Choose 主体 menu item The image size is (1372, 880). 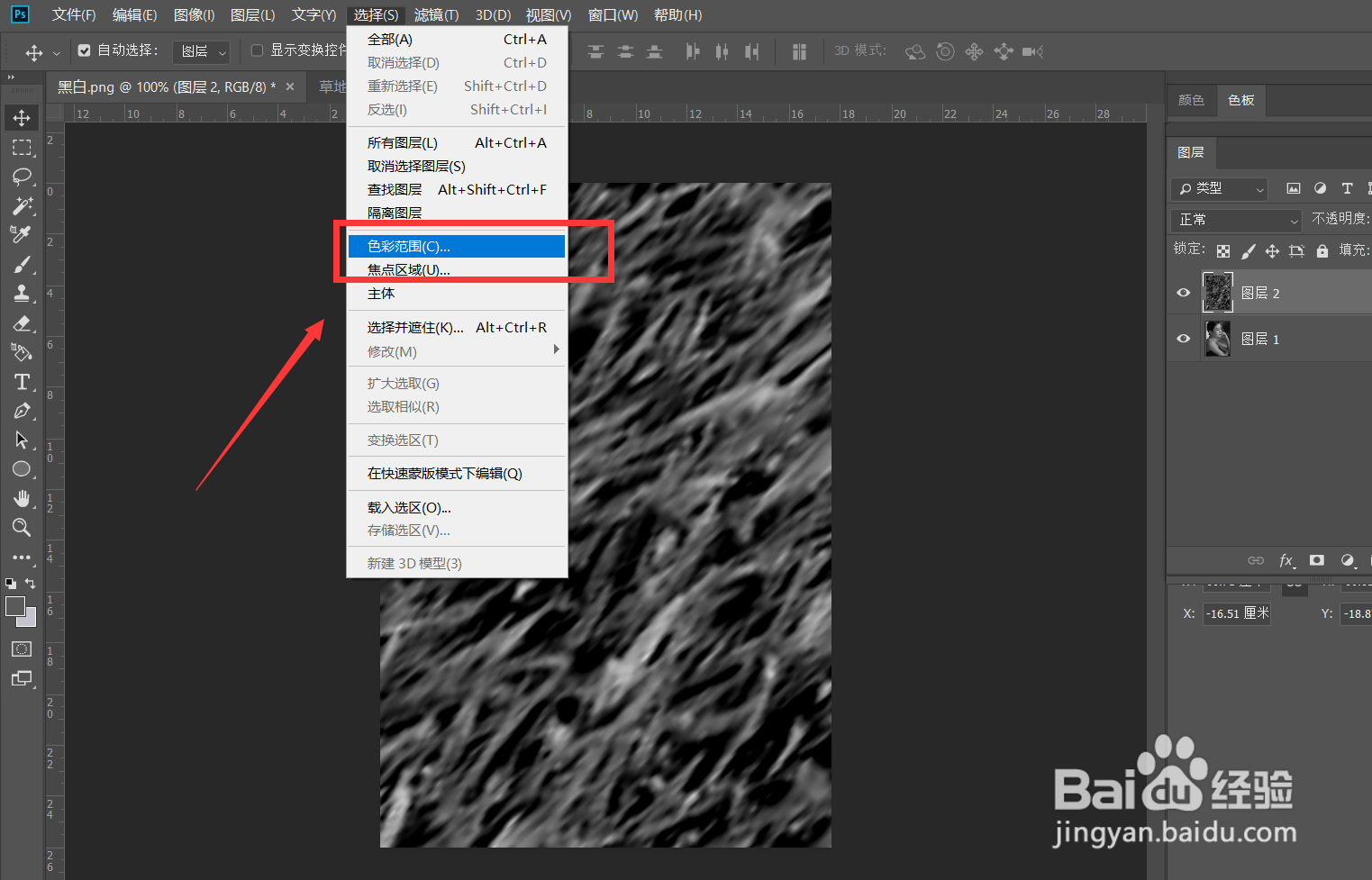(457, 294)
